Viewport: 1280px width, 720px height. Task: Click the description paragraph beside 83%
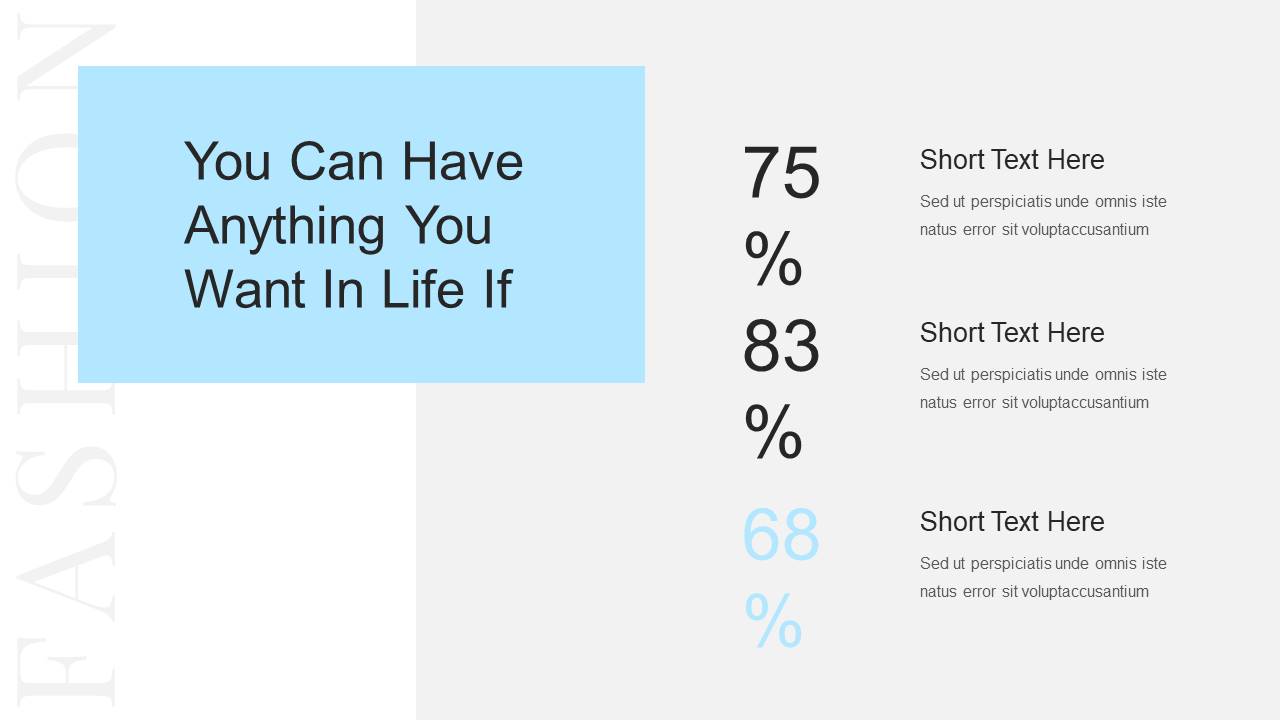[x=1043, y=389]
